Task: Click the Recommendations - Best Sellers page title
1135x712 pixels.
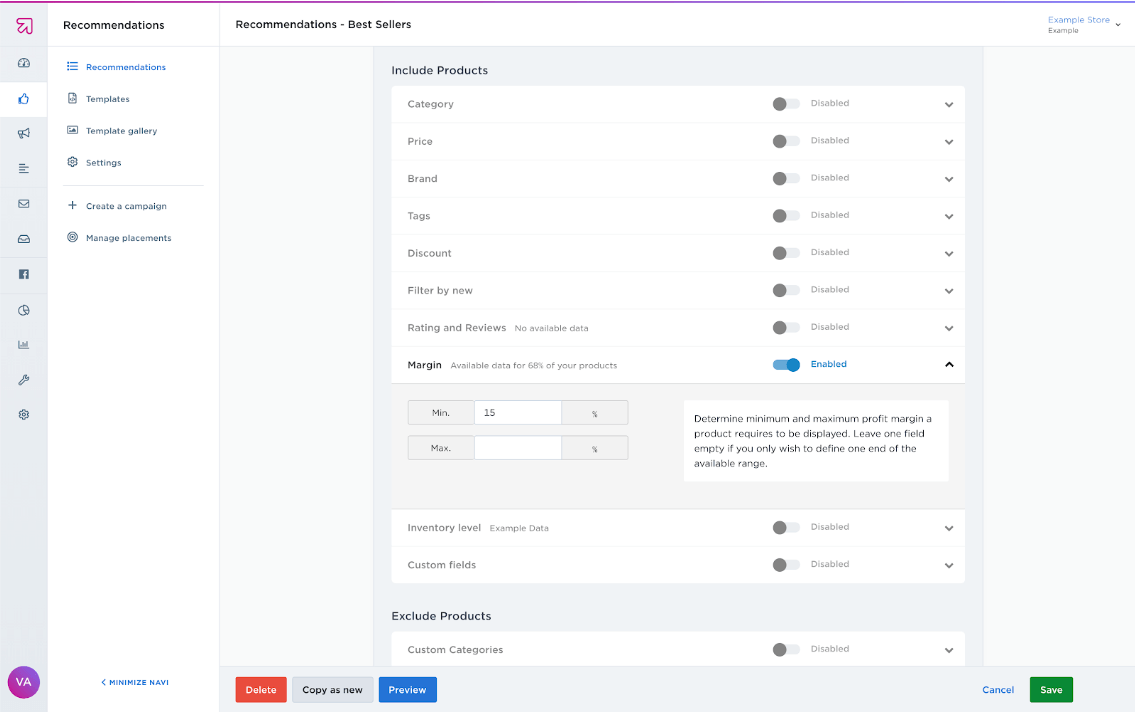Action: pyautogui.click(x=323, y=25)
